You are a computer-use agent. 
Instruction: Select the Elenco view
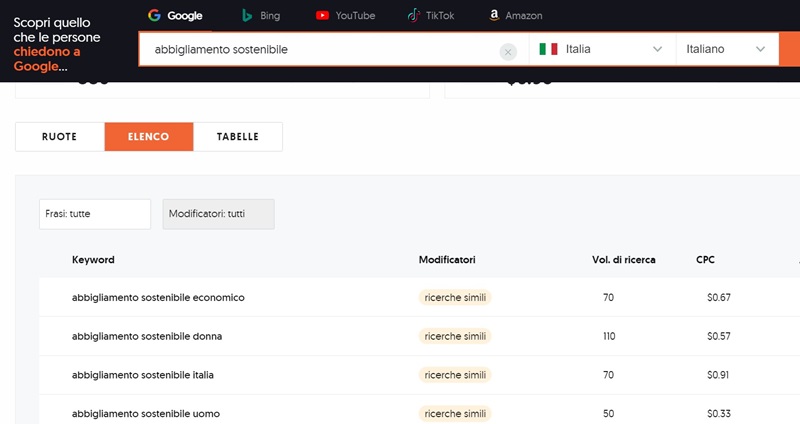click(x=148, y=137)
